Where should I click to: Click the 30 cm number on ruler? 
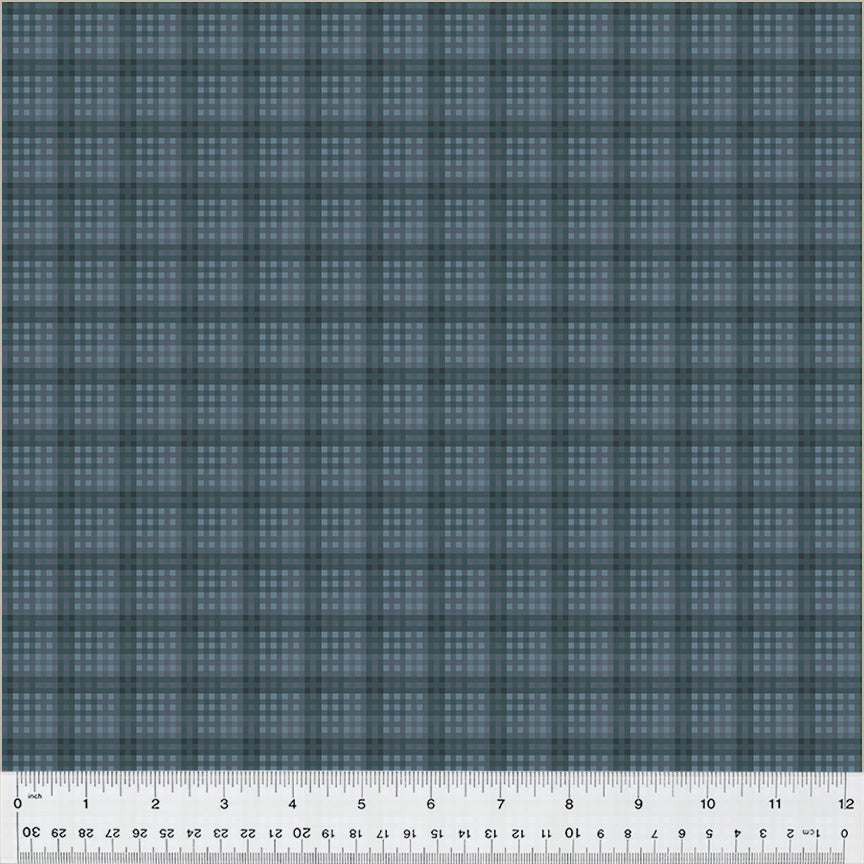pyautogui.click(x=32, y=832)
